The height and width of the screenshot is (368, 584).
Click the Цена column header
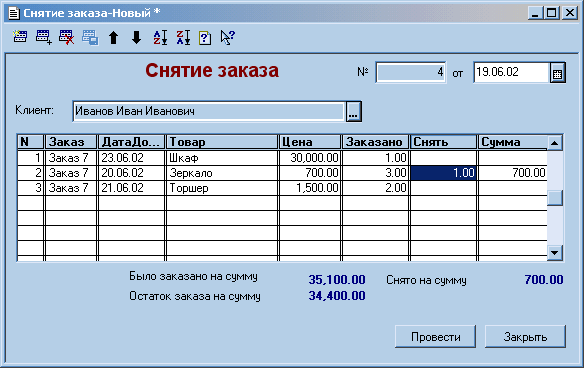point(310,142)
